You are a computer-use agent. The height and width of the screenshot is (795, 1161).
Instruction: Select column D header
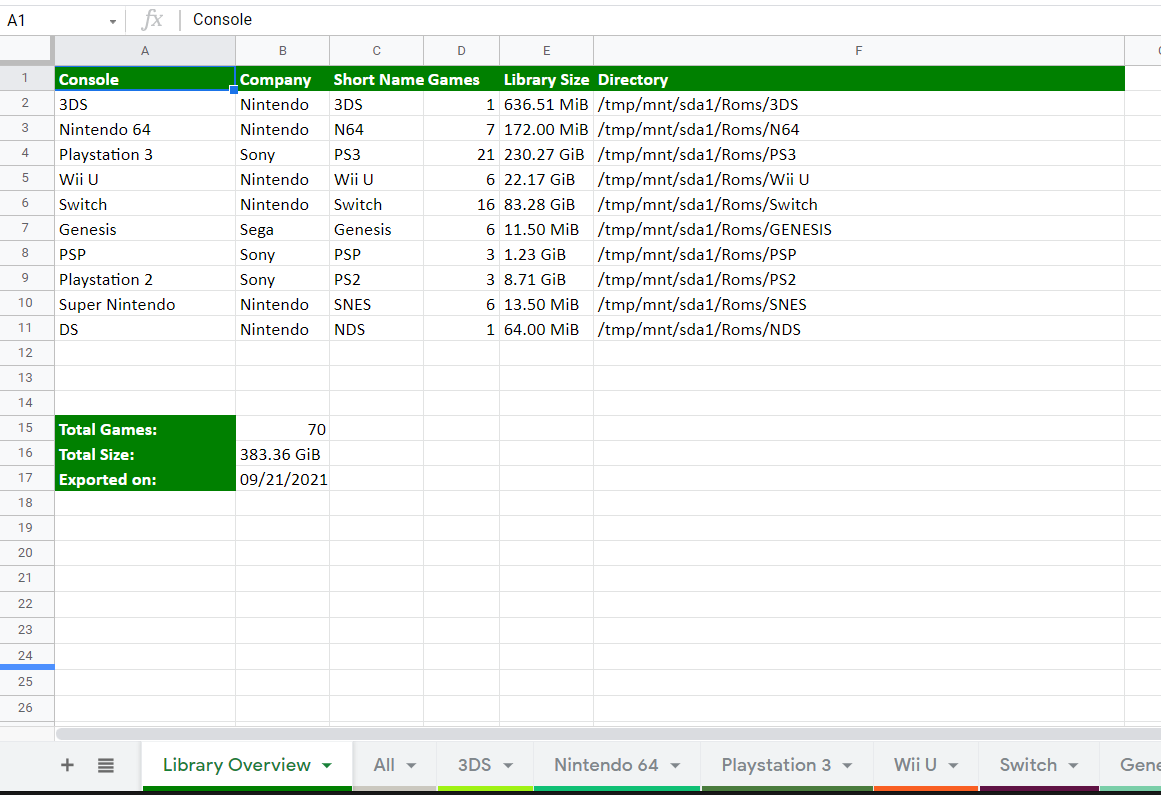tap(461, 51)
